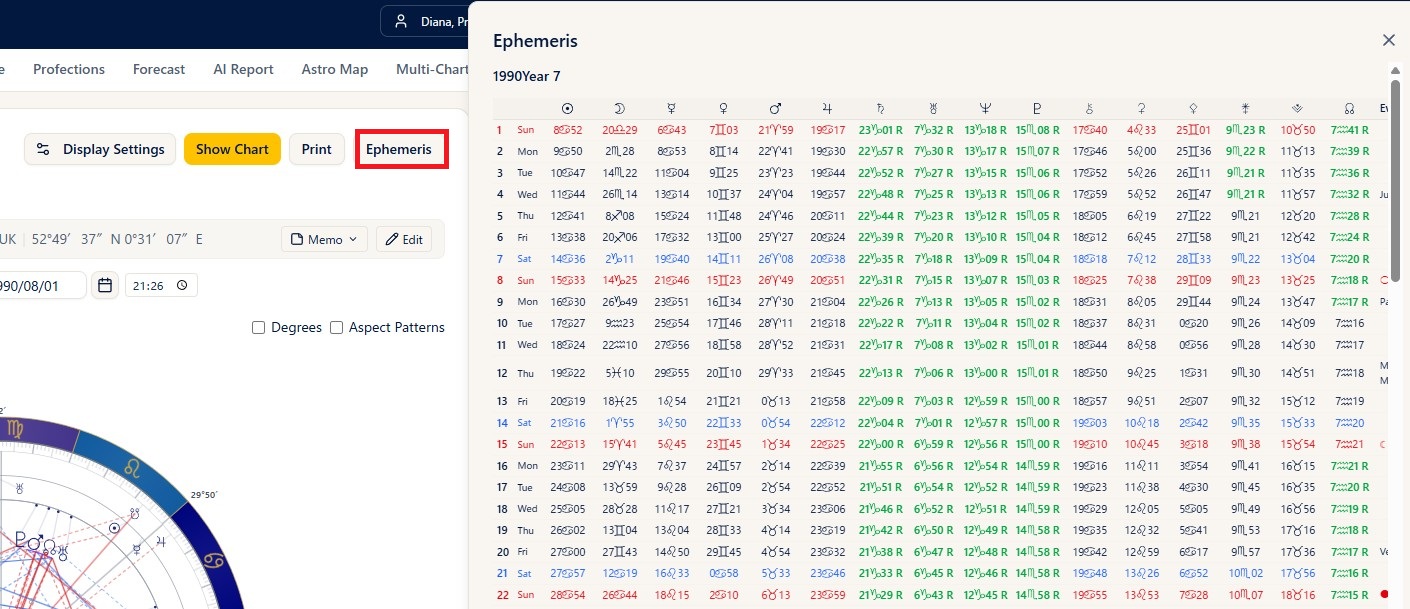Click Moon value '29♈43' in row 16
This screenshot has height=609, width=1410.
[620, 466]
